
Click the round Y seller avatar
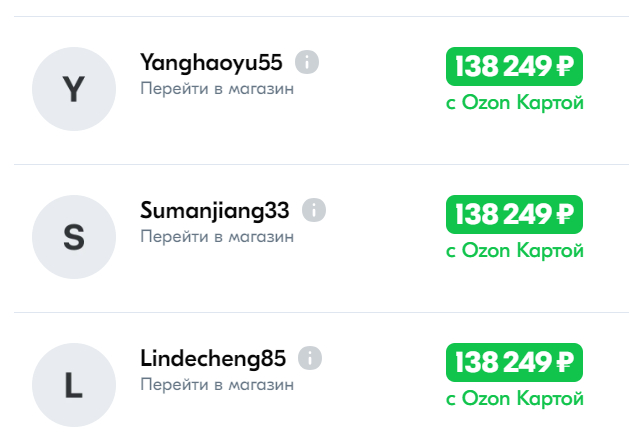point(73,90)
